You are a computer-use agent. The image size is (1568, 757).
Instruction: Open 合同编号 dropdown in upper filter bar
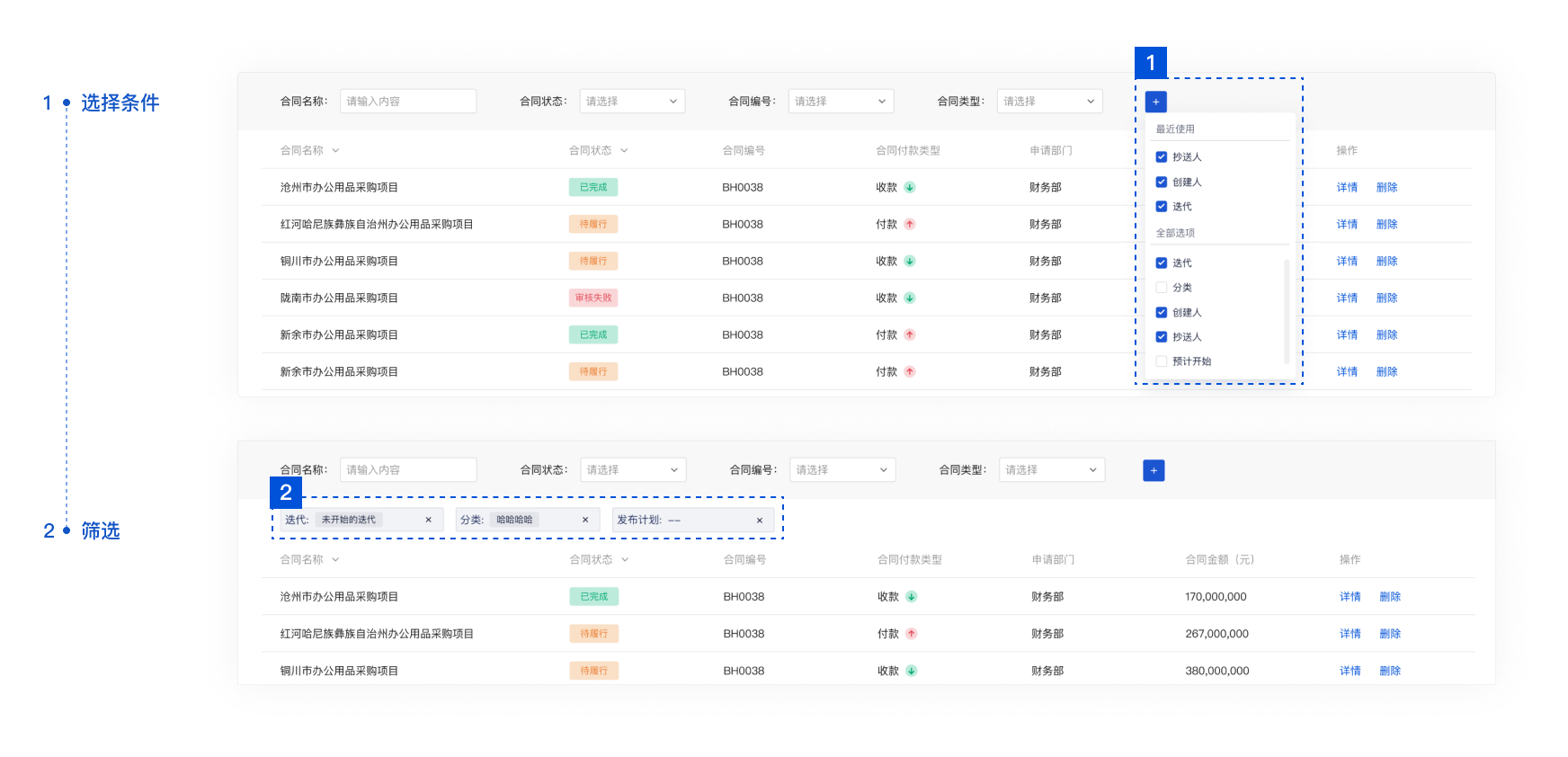pyautogui.click(x=842, y=102)
